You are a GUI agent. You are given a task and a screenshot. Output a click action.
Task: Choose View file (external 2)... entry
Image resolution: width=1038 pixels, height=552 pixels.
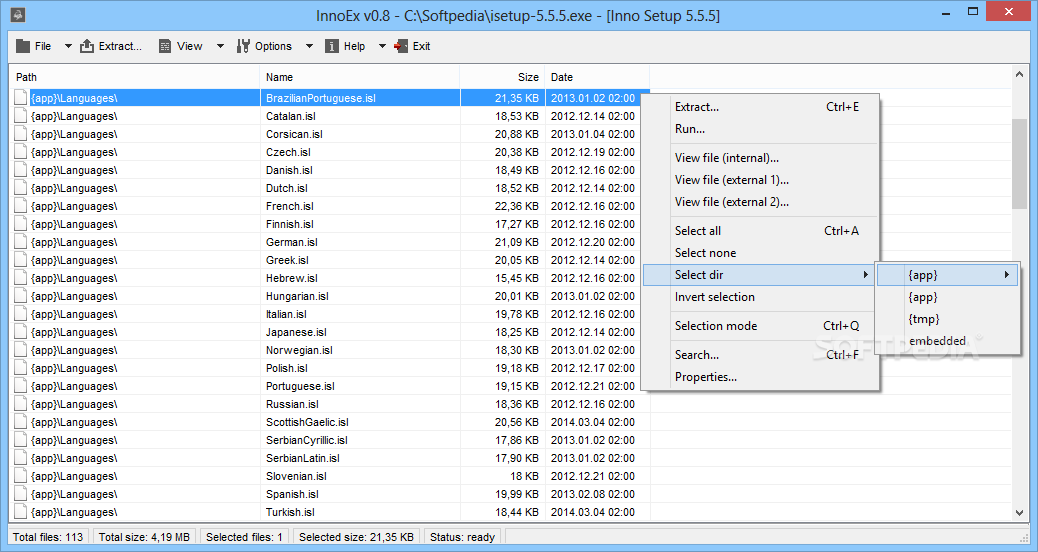click(x=761, y=202)
